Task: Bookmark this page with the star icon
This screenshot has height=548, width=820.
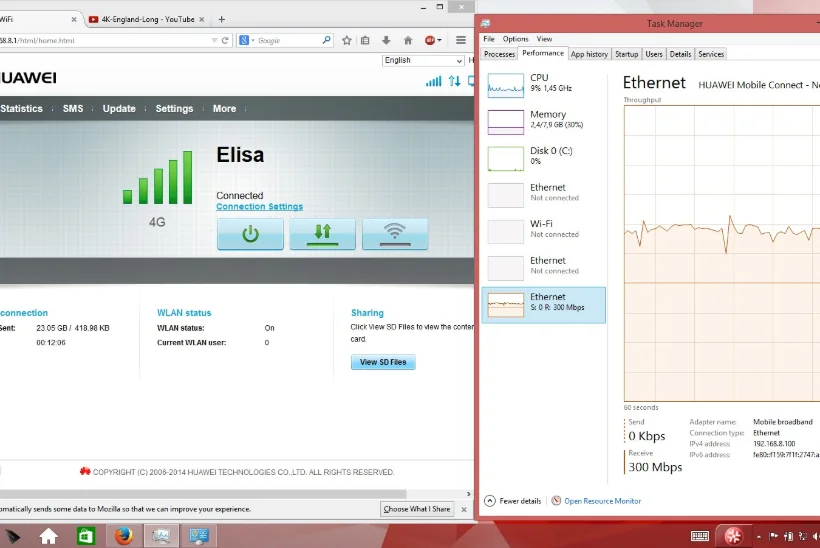Action: coord(347,40)
